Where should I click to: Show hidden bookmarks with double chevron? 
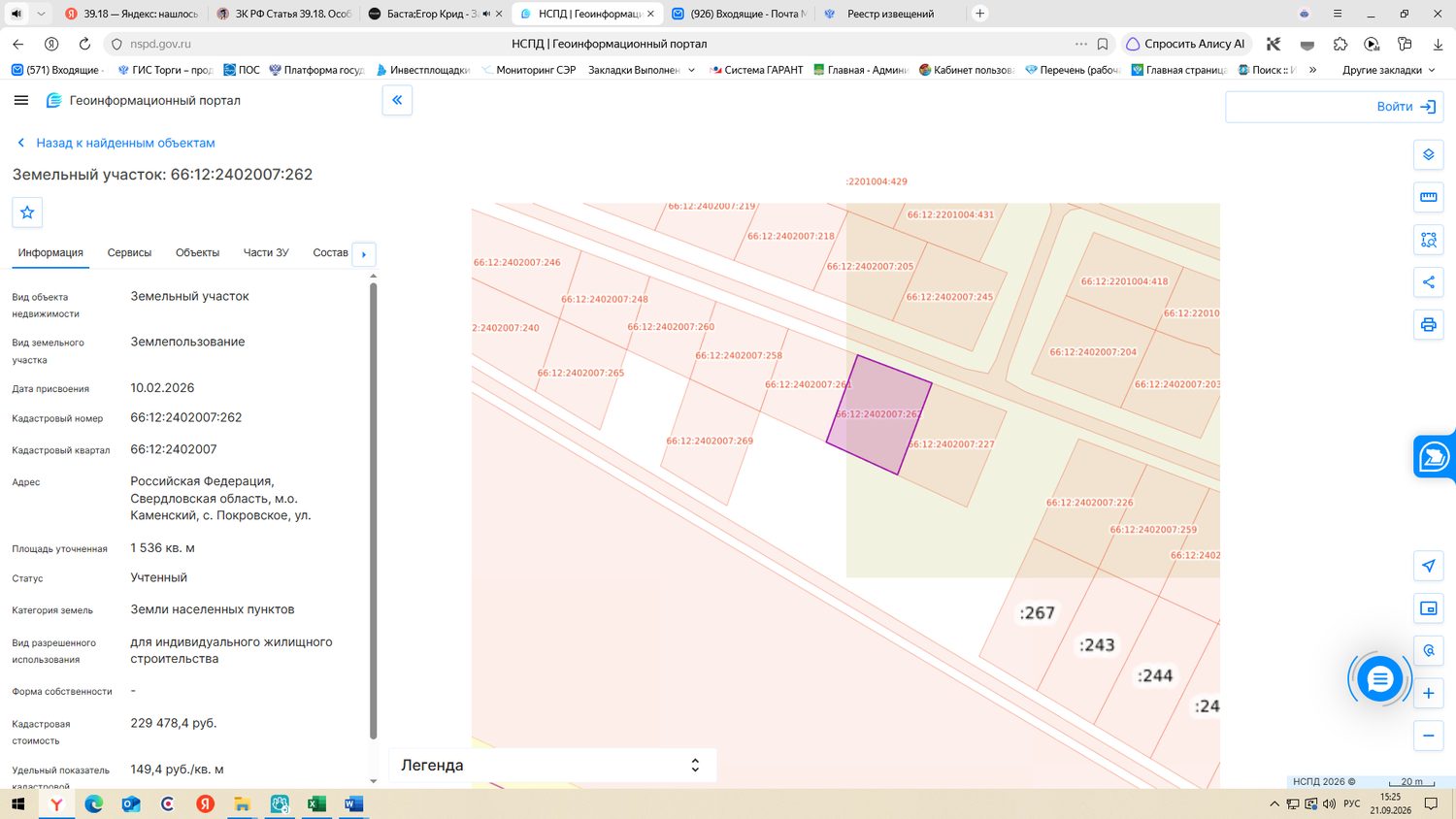(x=1312, y=70)
